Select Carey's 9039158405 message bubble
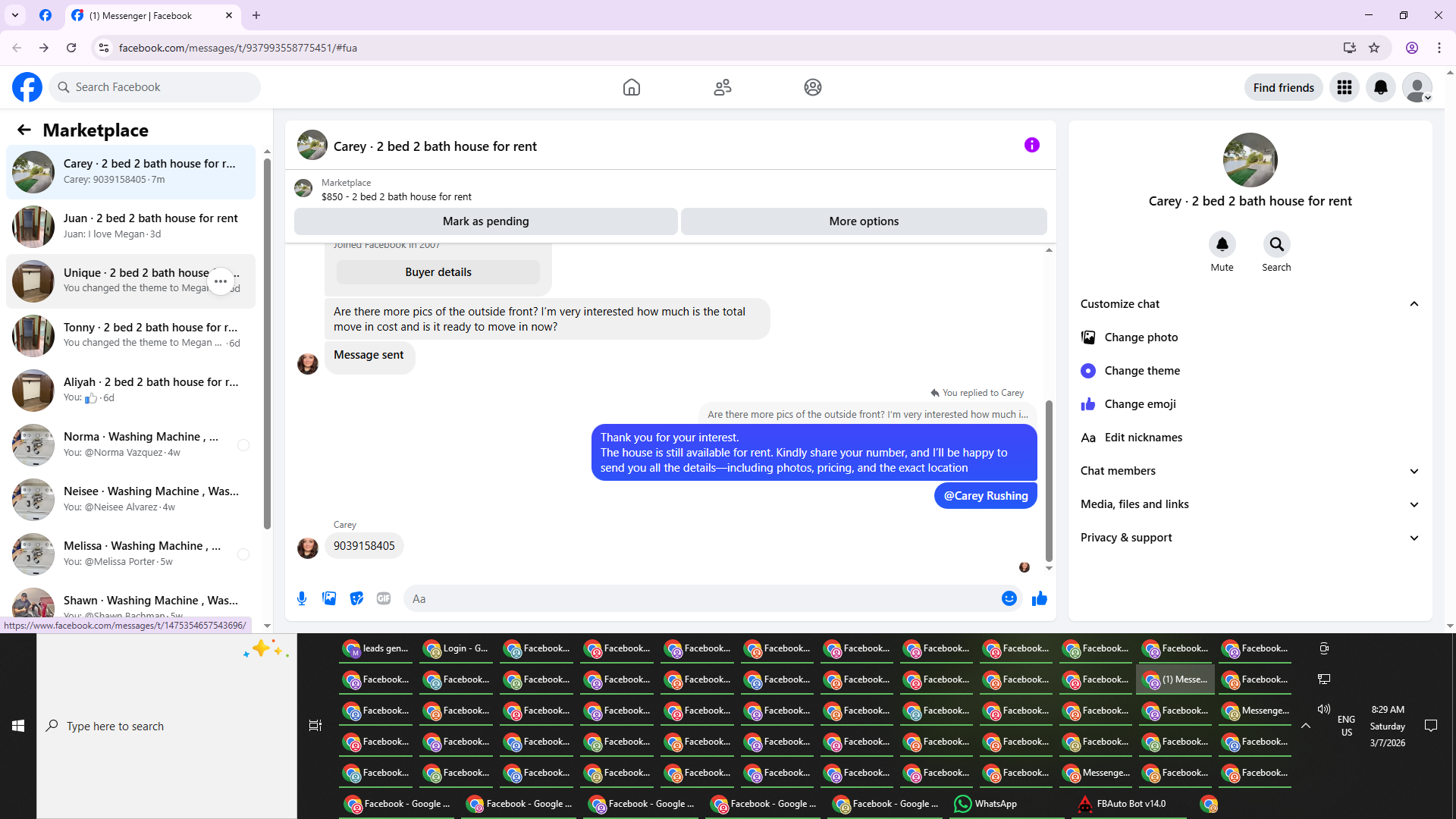 tap(364, 546)
